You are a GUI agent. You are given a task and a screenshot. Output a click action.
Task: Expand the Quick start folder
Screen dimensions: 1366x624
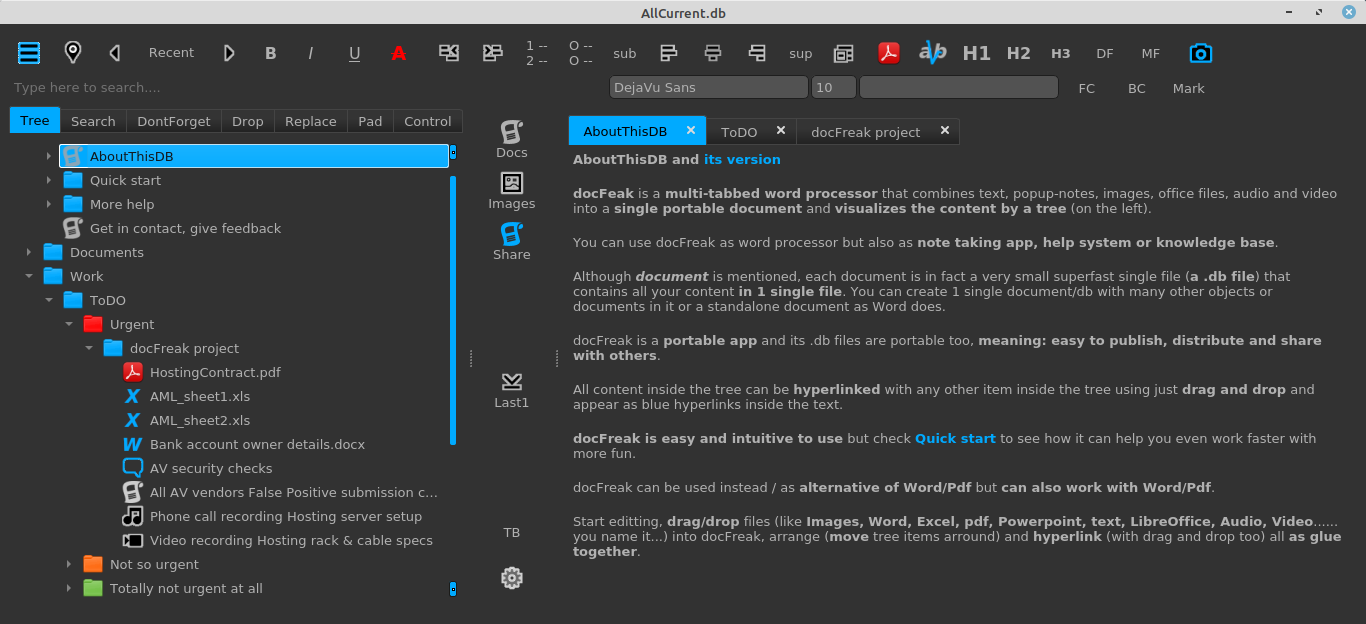pyautogui.click(x=48, y=180)
